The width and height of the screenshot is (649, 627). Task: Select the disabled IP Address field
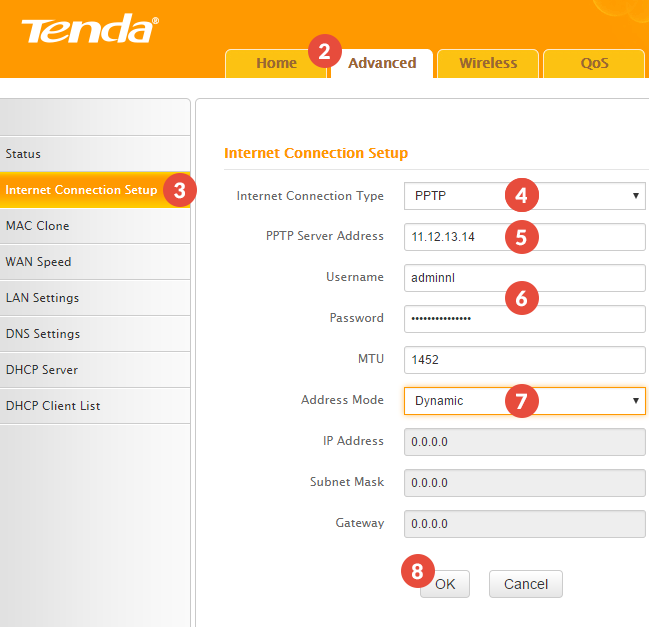coord(524,442)
